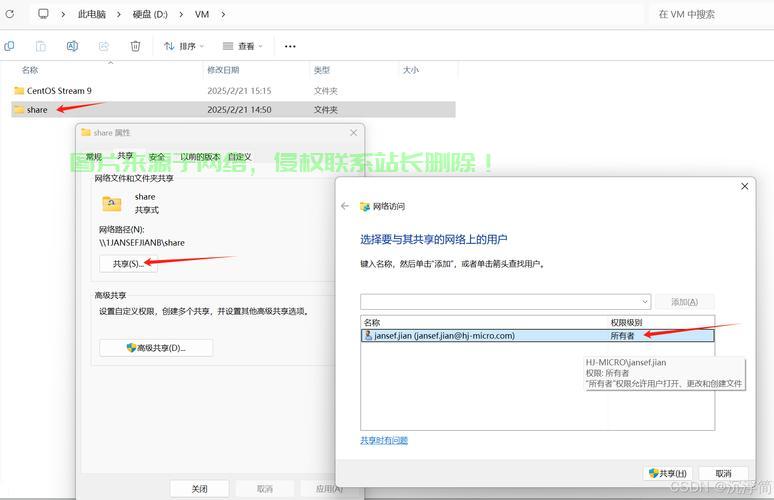
Task: Click Type column header in Explorer
Action: pos(322,70)
